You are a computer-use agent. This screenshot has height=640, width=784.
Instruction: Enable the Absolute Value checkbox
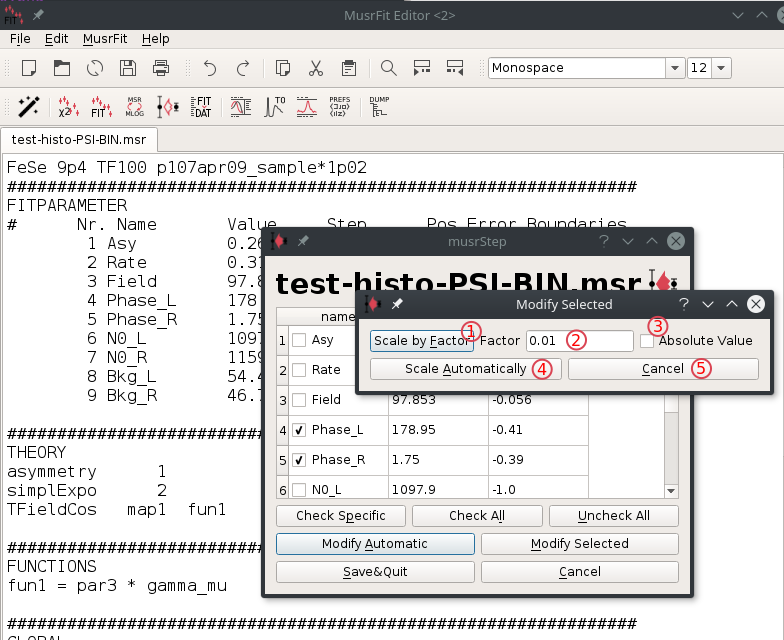648,341
